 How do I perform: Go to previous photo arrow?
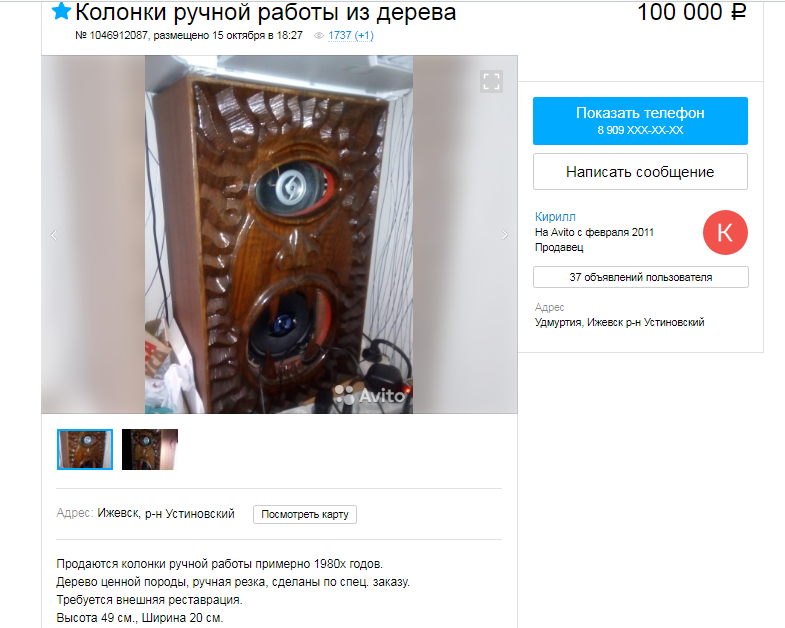point(54,235)
